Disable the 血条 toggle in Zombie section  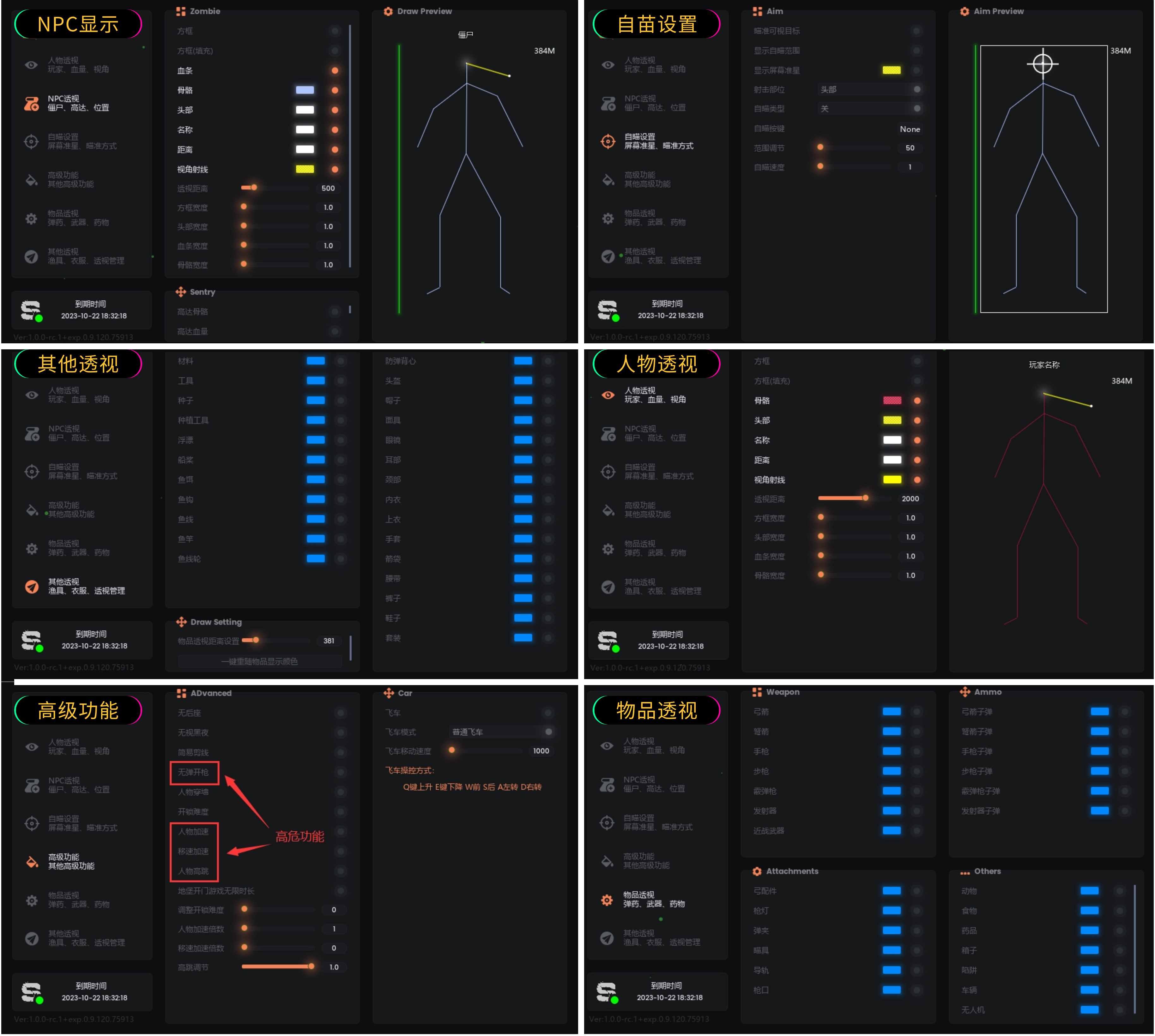click(x=335, y=70)
